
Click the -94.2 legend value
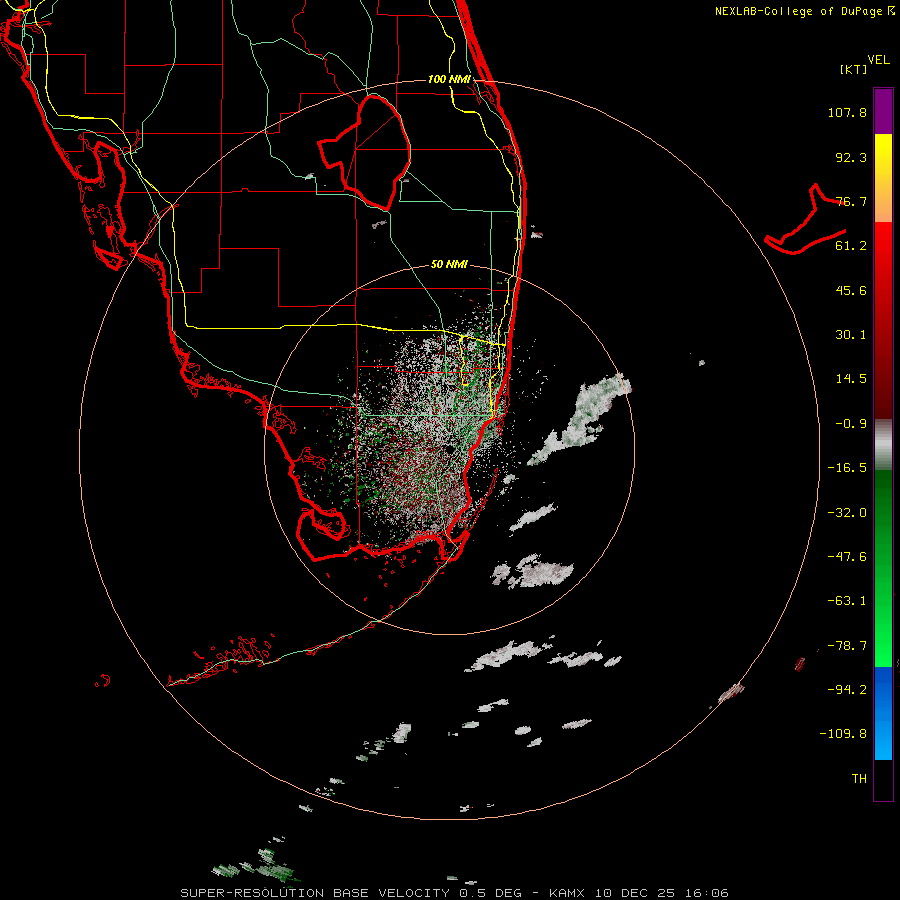click(847, 689)
